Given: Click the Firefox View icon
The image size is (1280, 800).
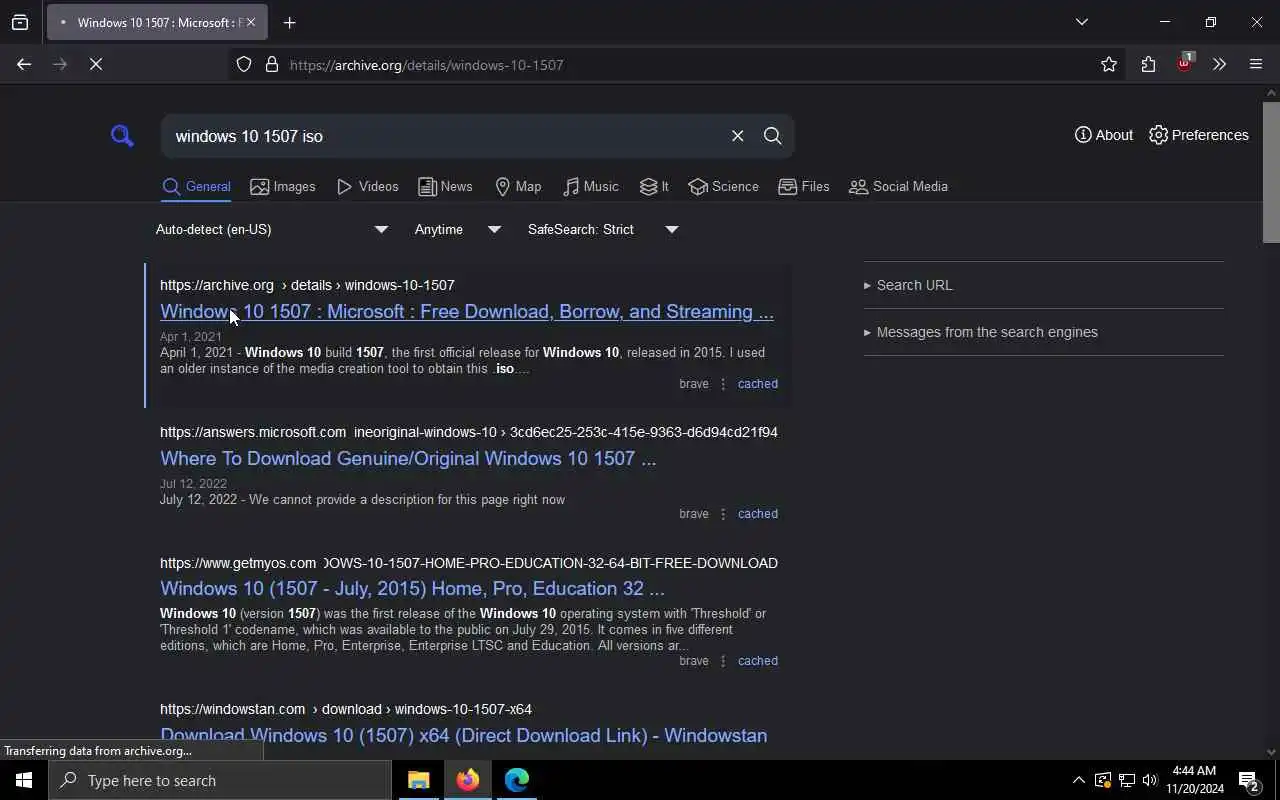Looking at the screenshot, I should 20,23.
